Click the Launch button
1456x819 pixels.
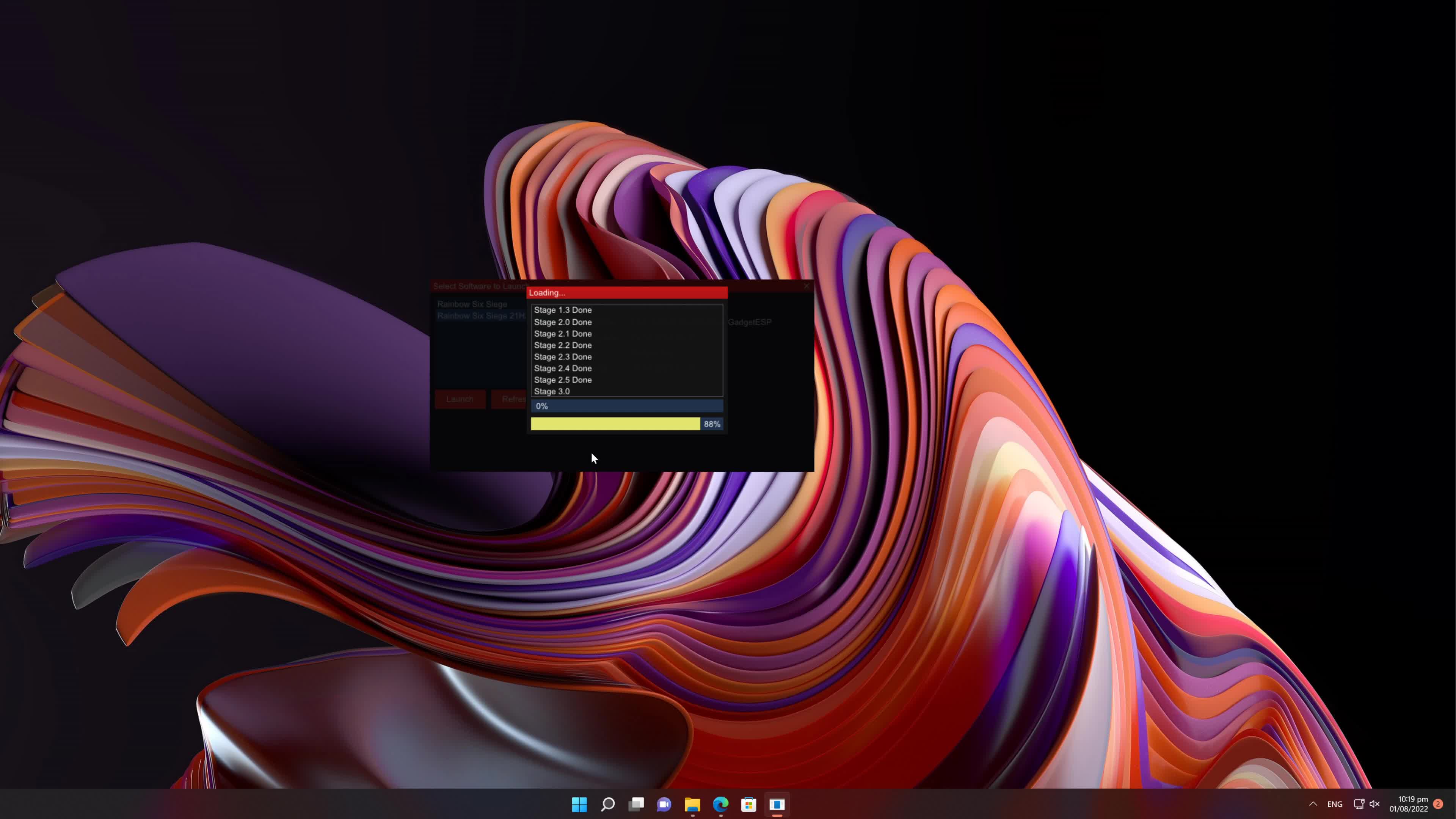pos(460,399)
